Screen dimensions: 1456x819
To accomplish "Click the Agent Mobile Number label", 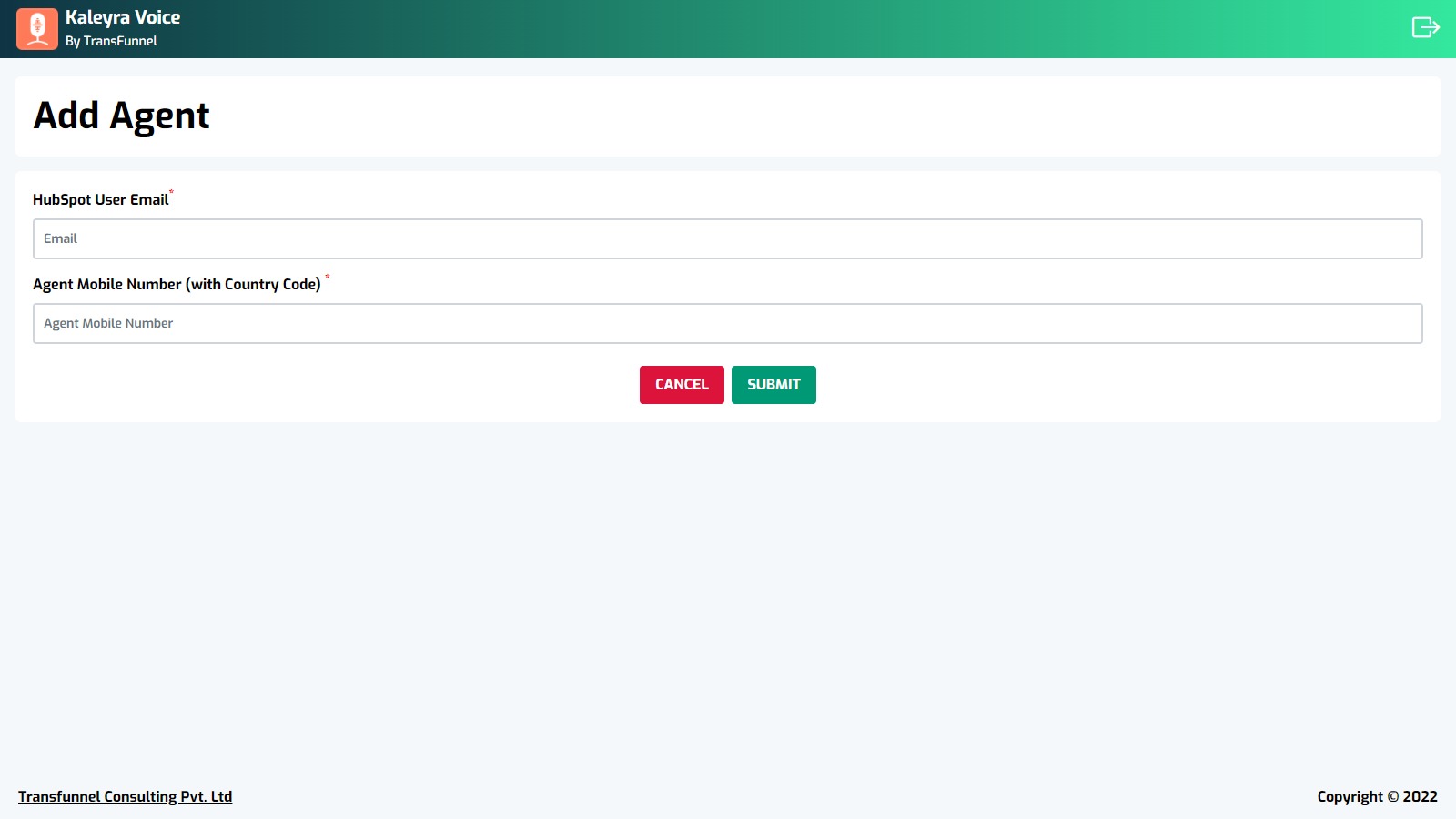I will [x=177, y=284].
